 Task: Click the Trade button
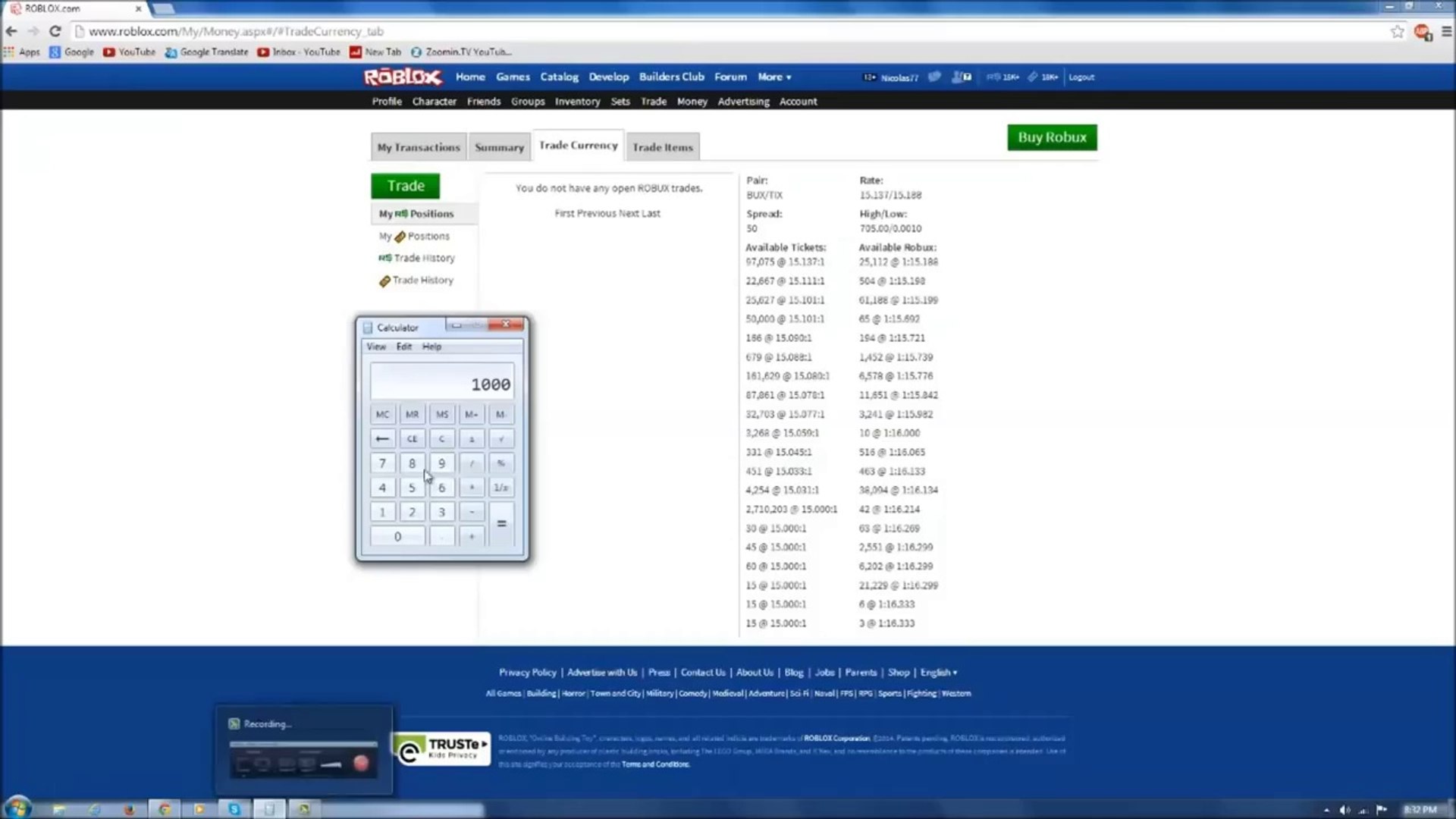406,185
